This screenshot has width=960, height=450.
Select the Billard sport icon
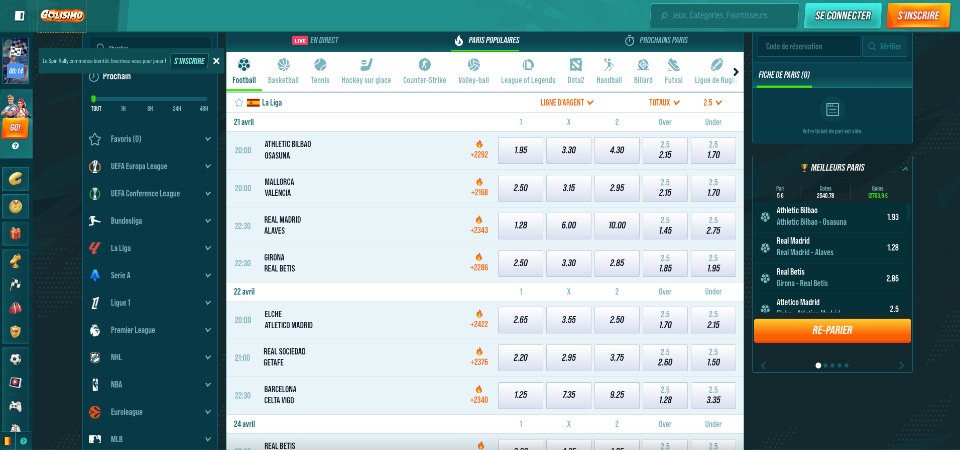pyautogui.click(x=643, y=64)
